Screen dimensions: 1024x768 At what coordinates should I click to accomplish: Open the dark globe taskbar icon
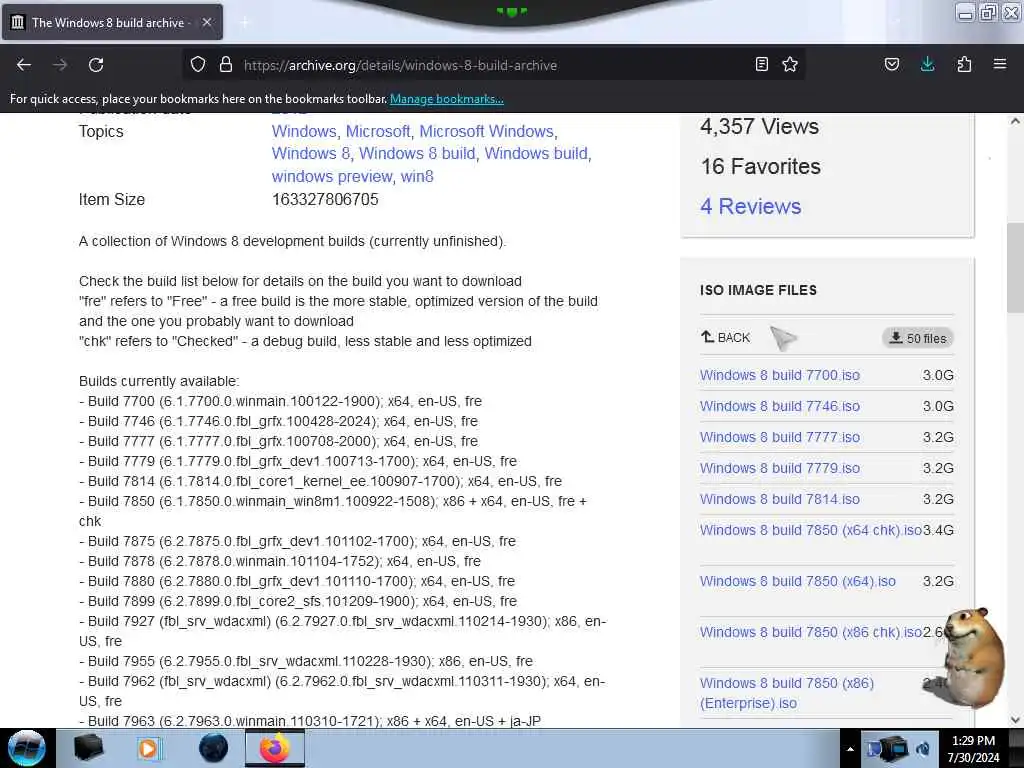pos(213,748)
